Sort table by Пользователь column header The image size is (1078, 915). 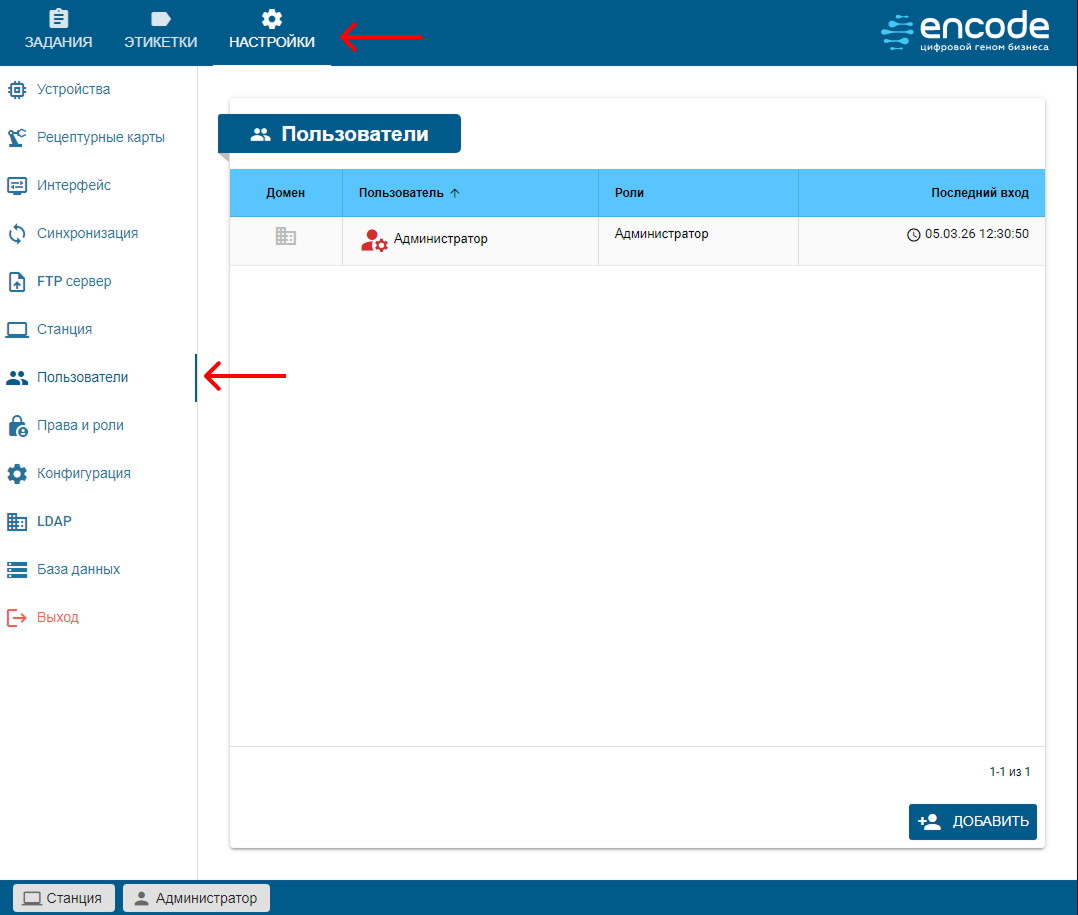pyautogui.click(x=401, y=193)
